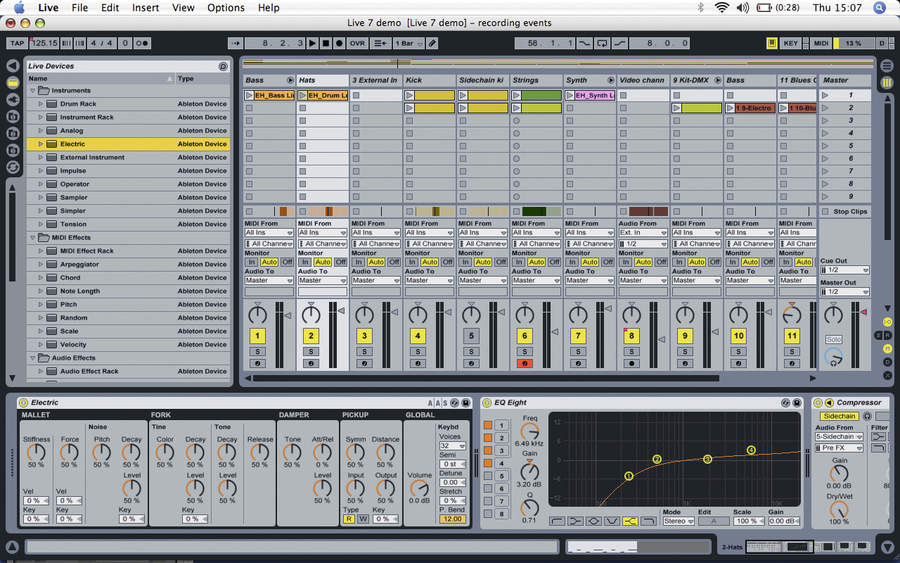The width and height of the screenshot is (900, 563).
Task: Solo track 2 Hats
Action: (x=311, y=351)
